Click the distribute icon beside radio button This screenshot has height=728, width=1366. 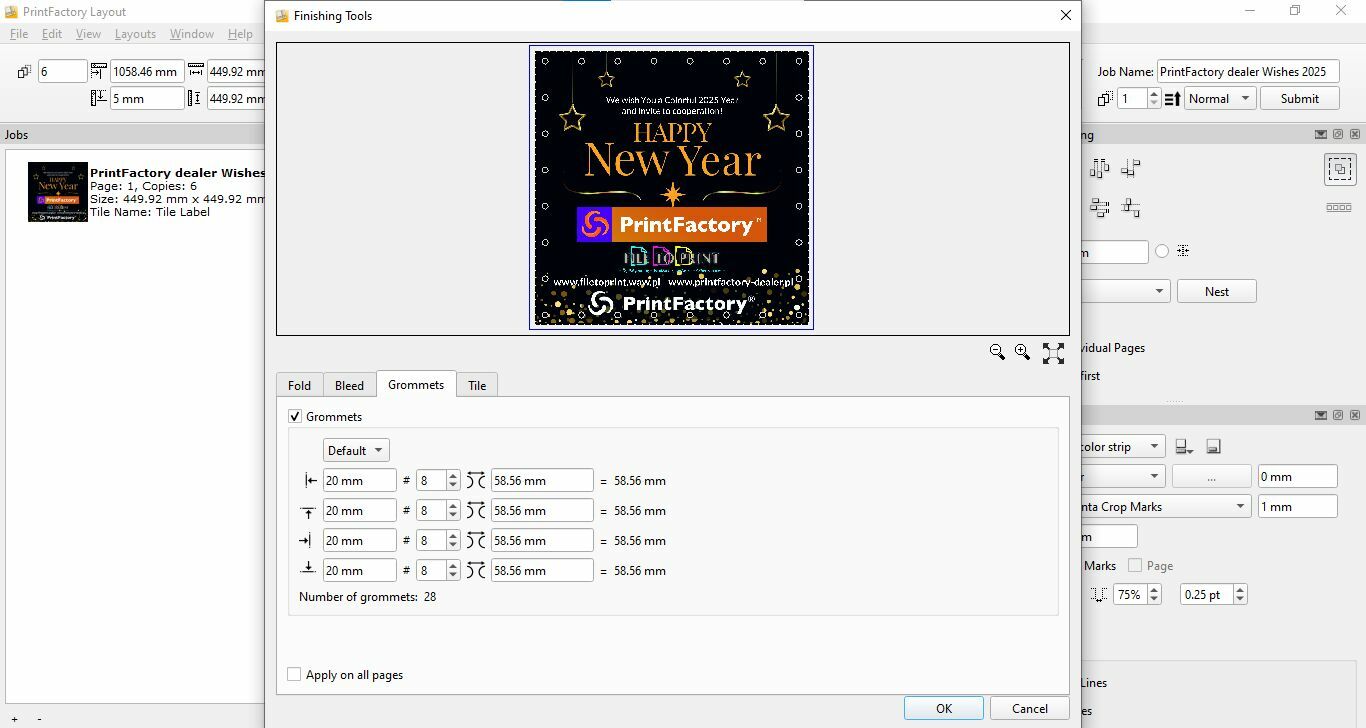coord(1183,251)
